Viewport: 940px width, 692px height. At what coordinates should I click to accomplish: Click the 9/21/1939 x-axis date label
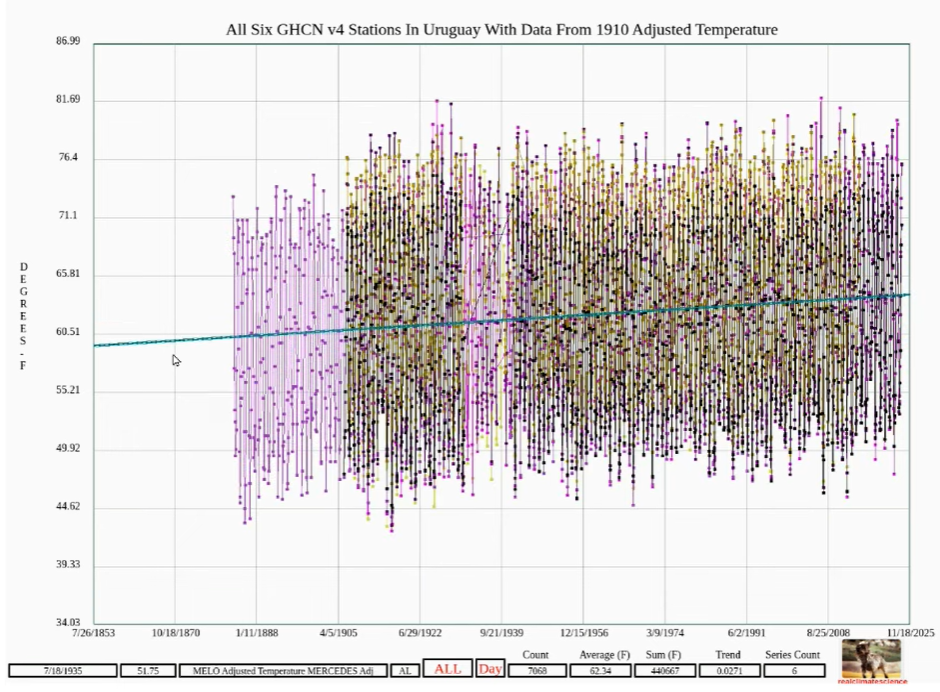point(500,633)
